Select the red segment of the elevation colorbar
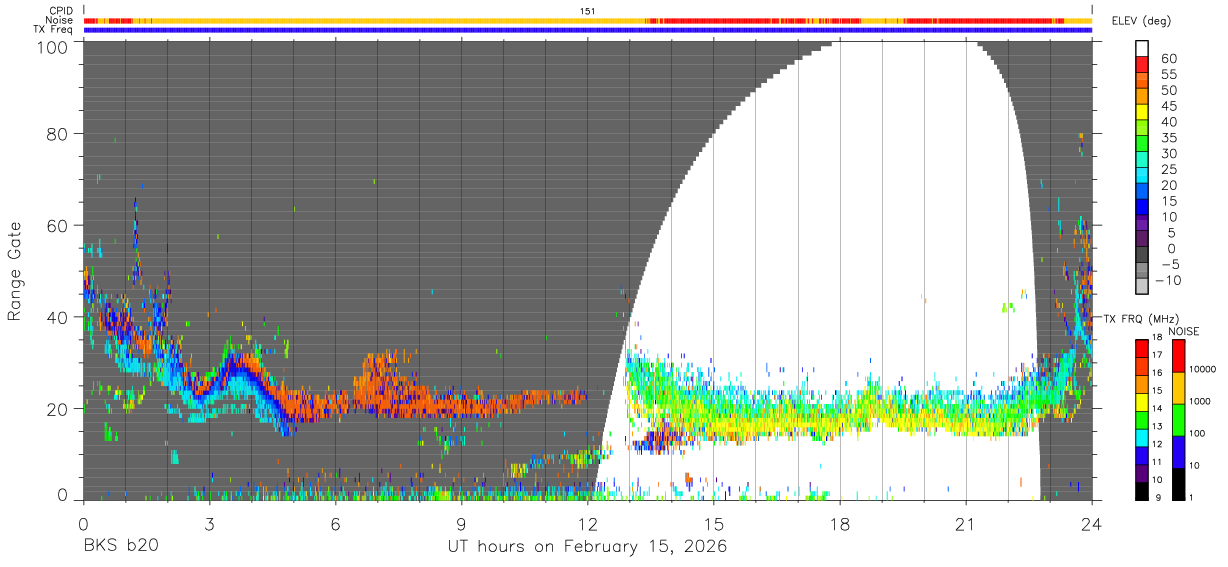Image resolution: width=1228 pixels, height=567 pixels. [x=1142, y=62]
